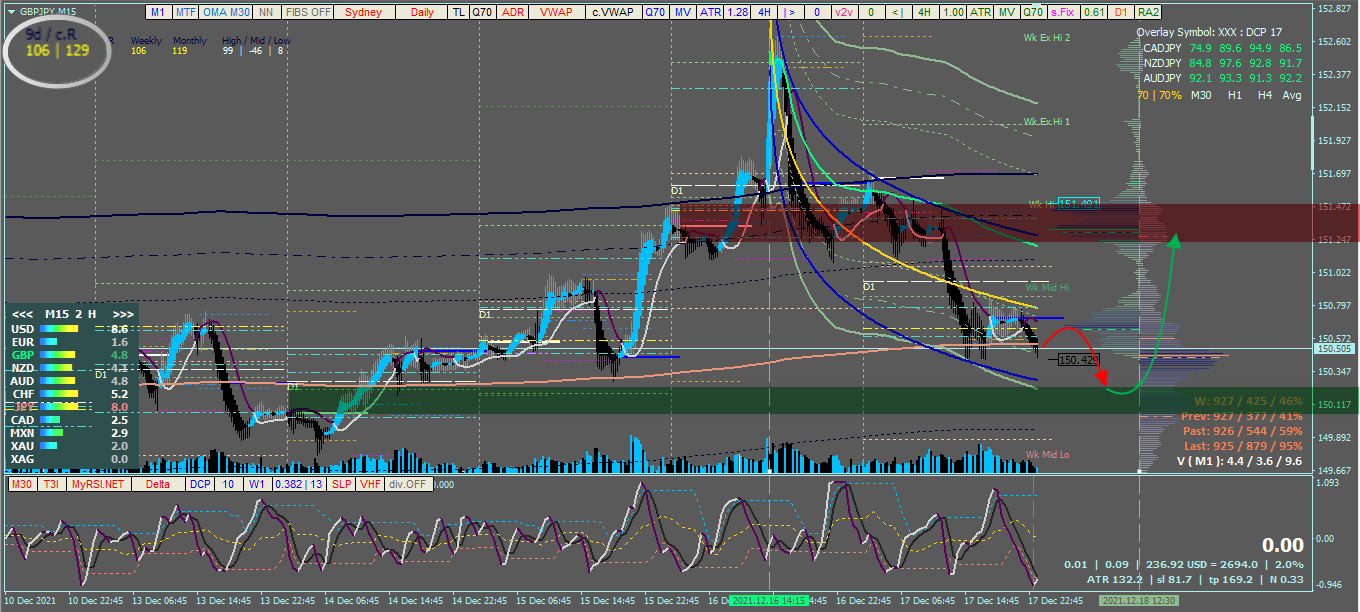The height and width of the screenshot is (612, 1360).
Task: Click the XAU currency label
Action: [x=21, y=446]
